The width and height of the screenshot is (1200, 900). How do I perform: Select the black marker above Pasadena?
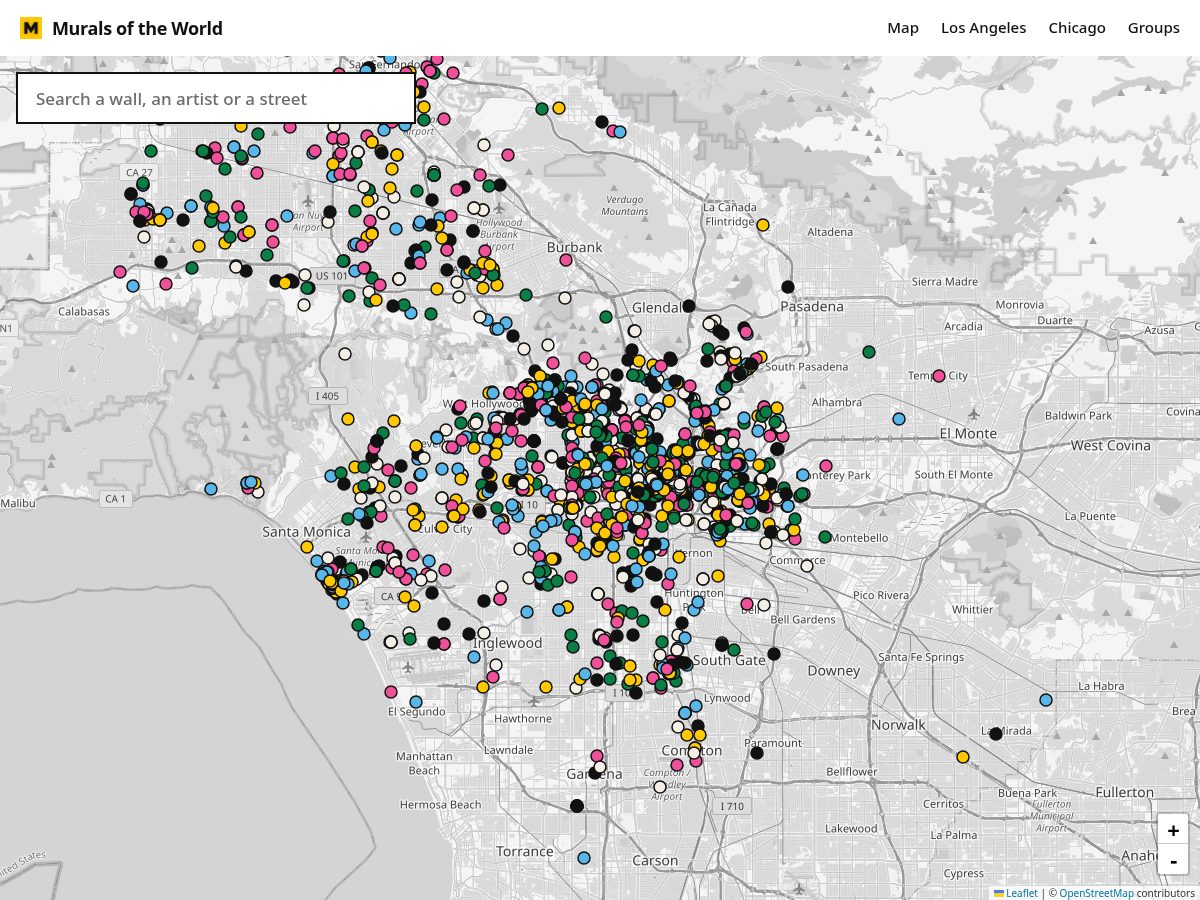(788, 287)
